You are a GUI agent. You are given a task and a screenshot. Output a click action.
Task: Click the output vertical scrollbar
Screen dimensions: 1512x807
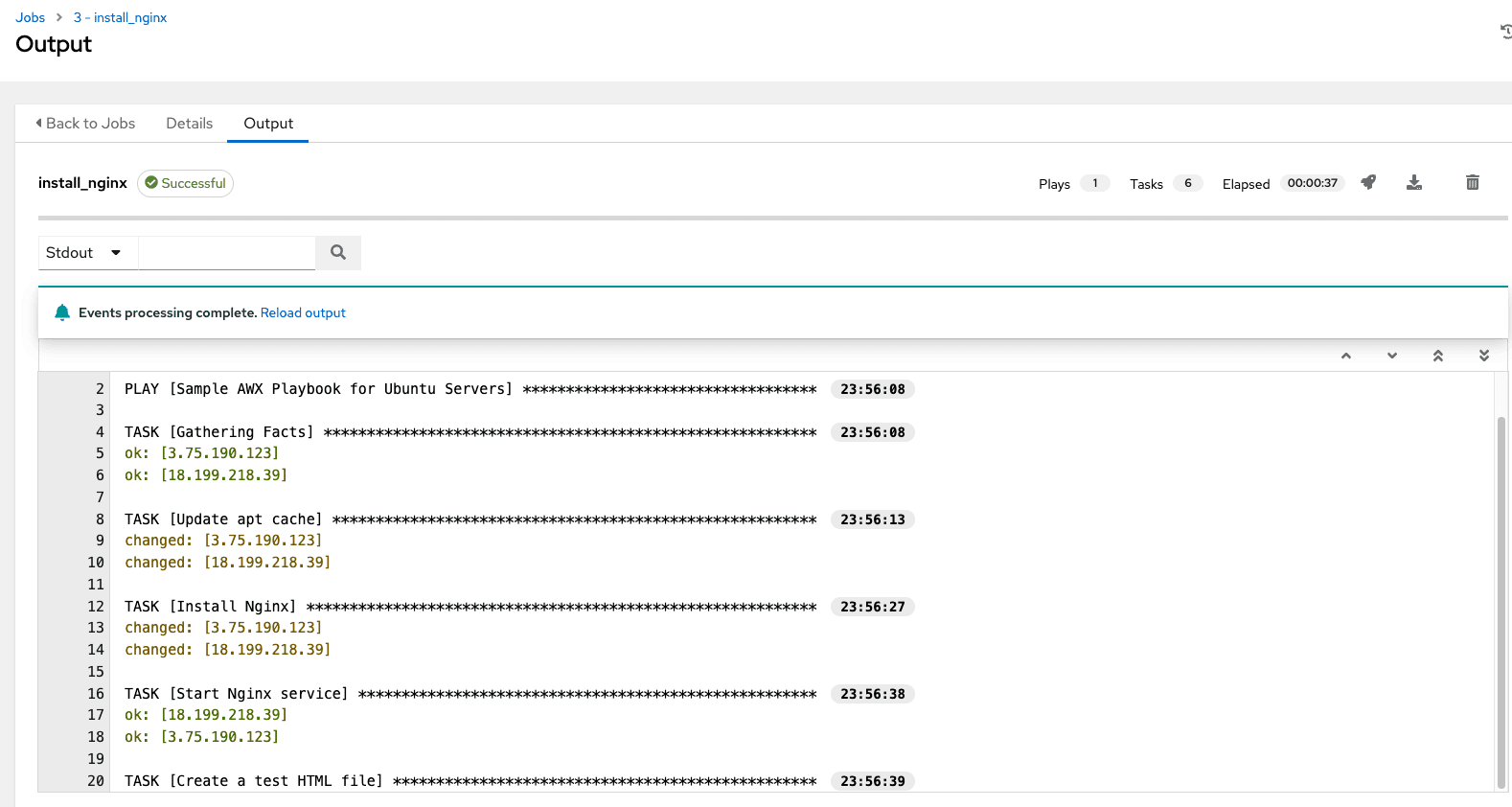pos(1501,602)
